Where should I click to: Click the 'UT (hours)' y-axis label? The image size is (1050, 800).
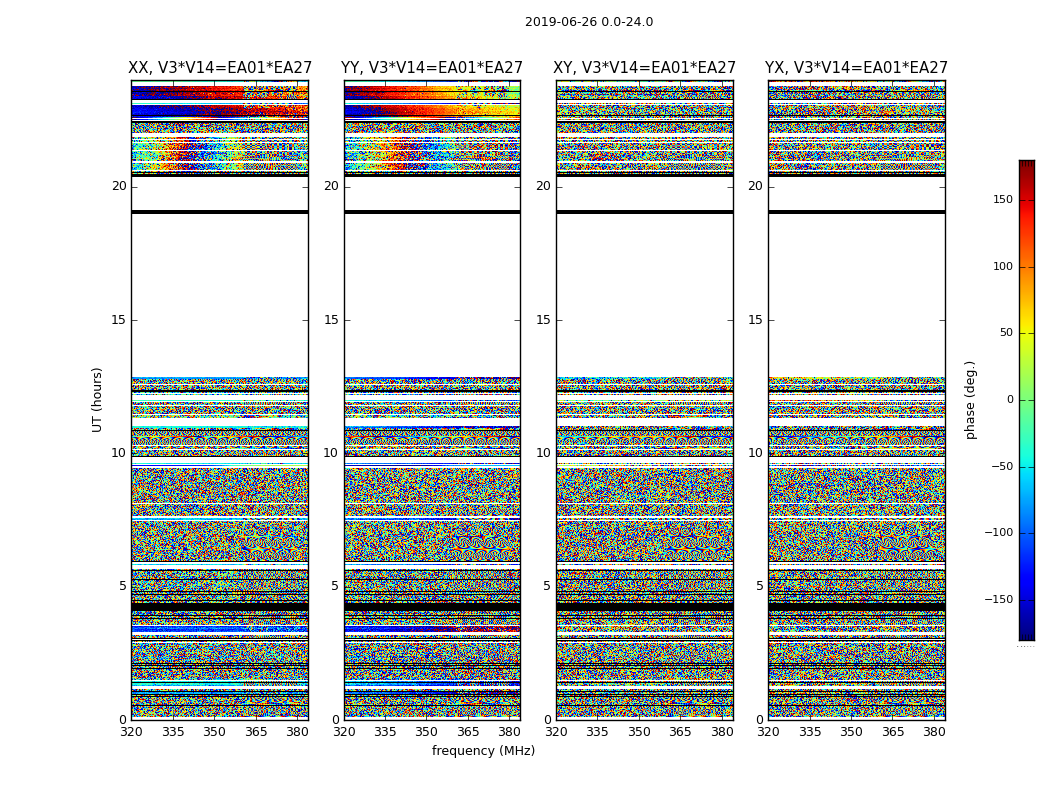click(97, 400)
